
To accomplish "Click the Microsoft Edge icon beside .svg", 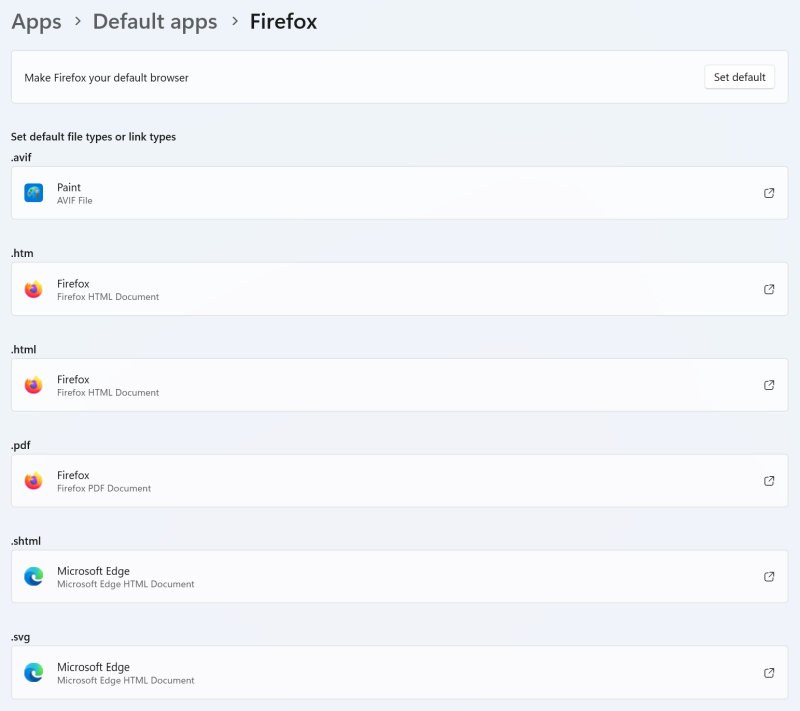I will [x=33, y=673].
